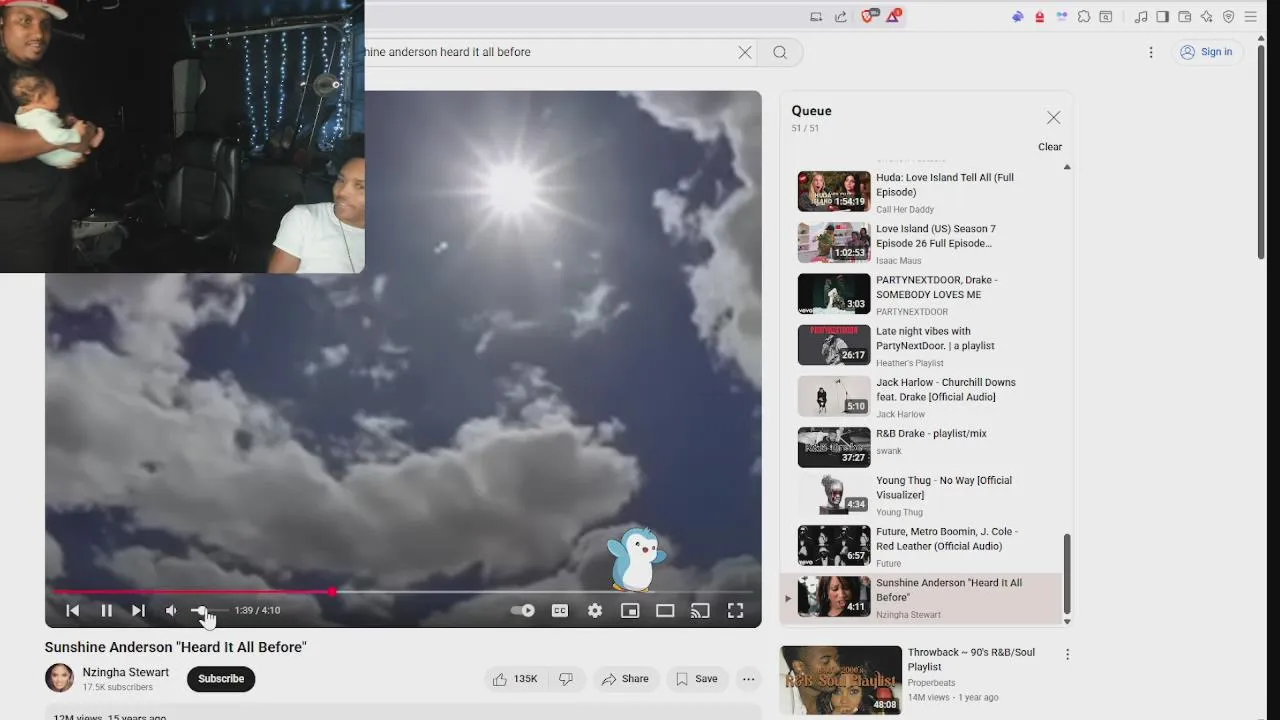
Task: Open more actions menu below video
Action: coord(748,679)
